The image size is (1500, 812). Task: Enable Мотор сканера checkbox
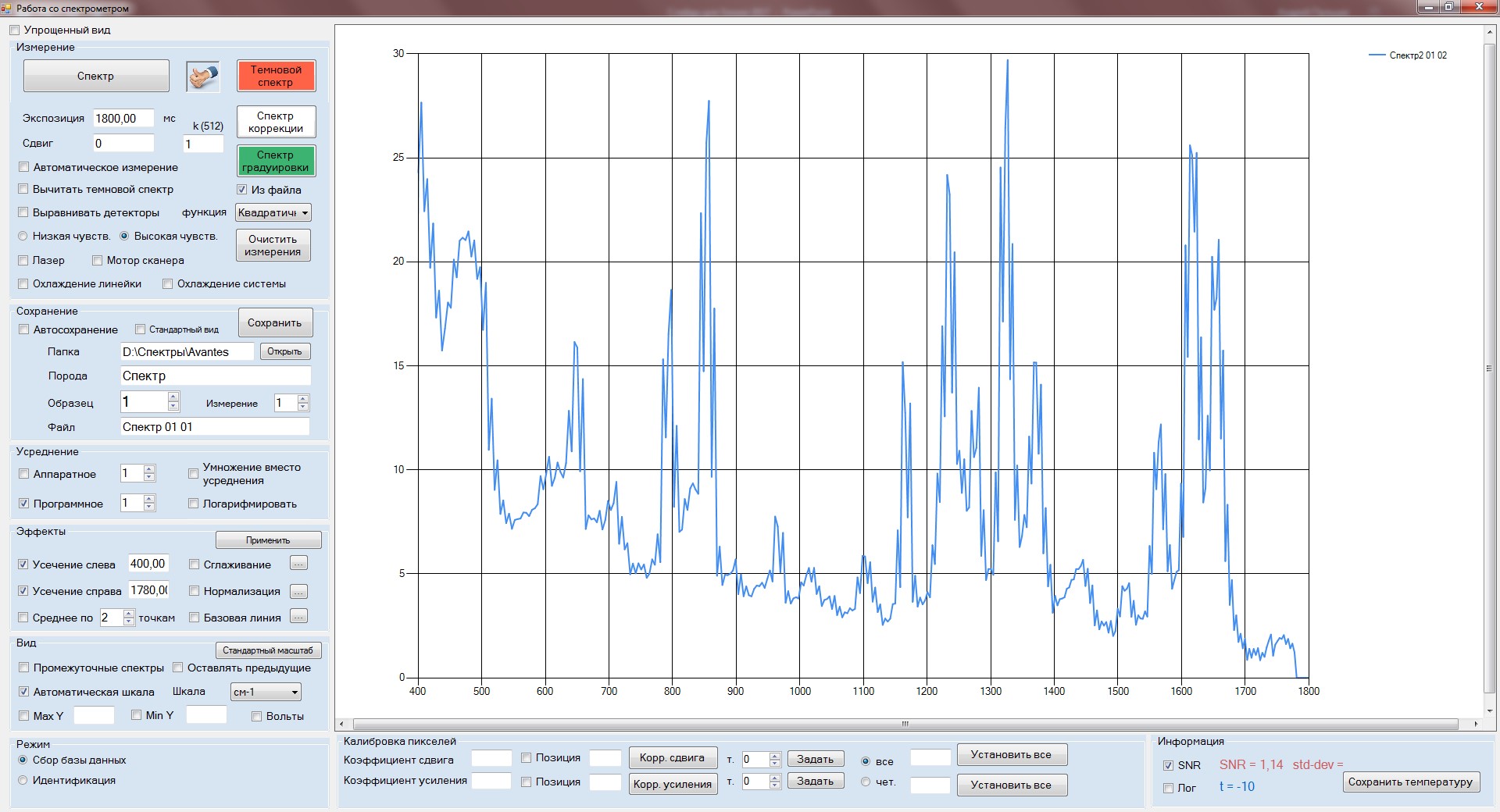(98, 260)
